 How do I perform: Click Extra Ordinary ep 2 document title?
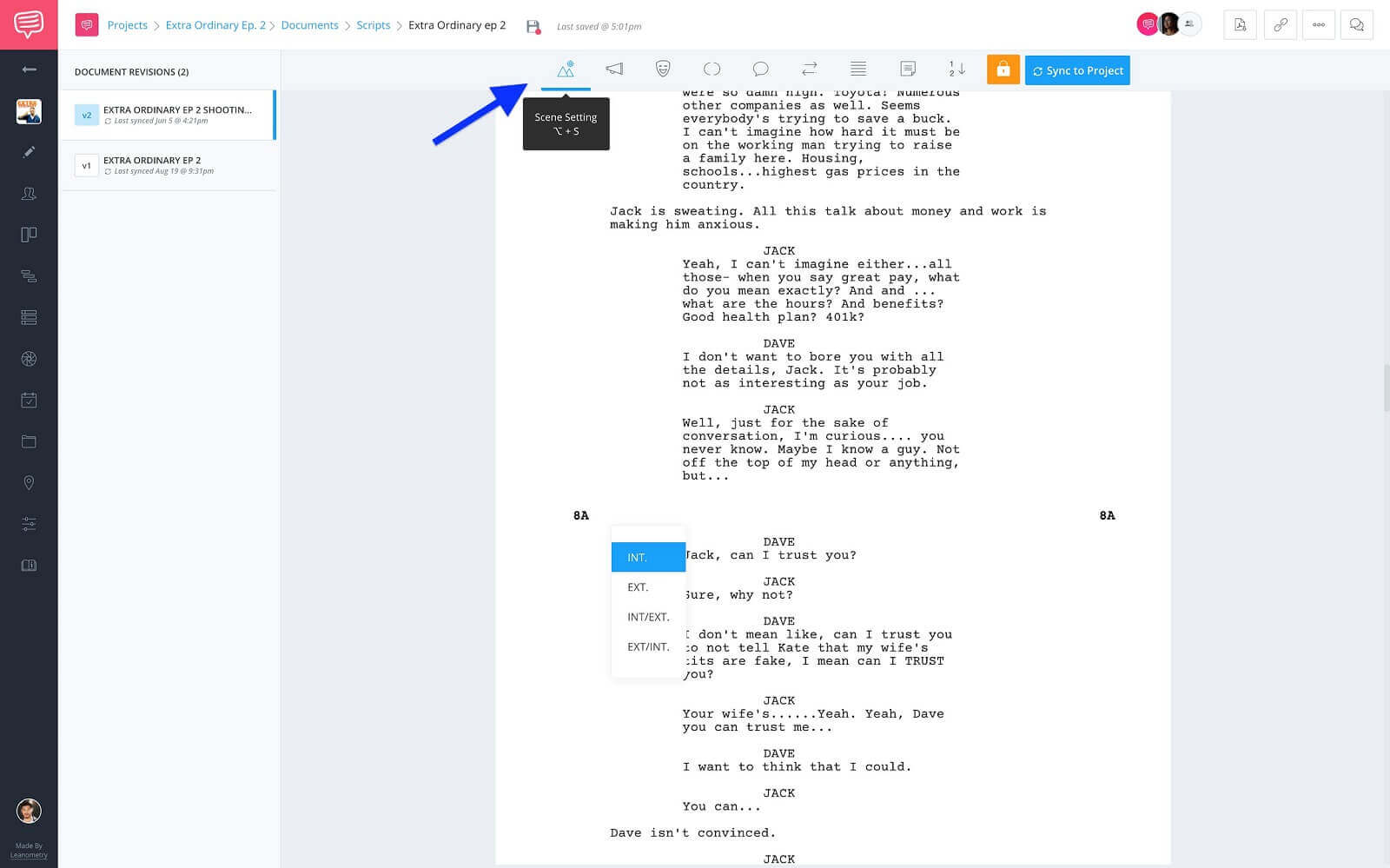[457, 25]
